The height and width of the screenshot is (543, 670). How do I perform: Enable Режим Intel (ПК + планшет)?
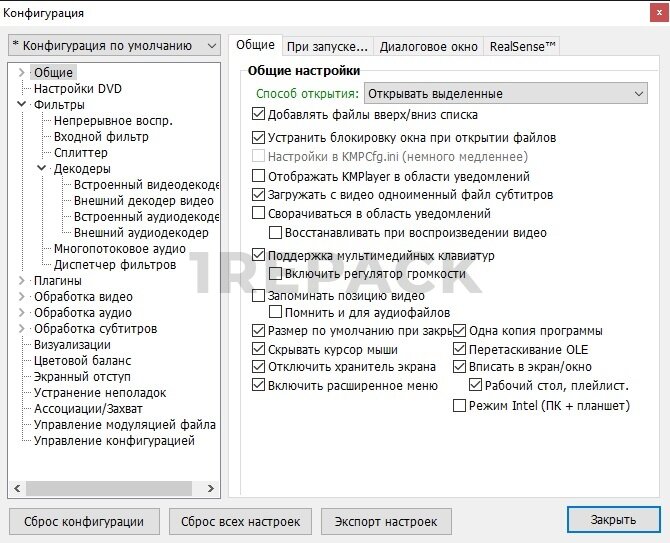pyautogui.click(x=460, y=406)
